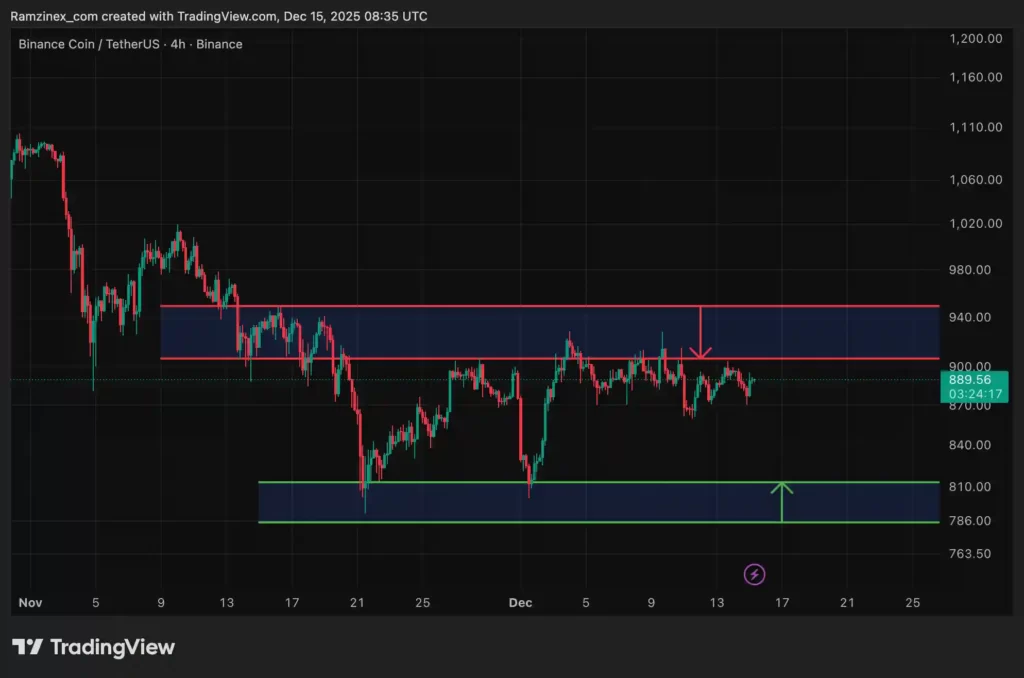Click the purple lightning bolt icon
The image size is (1024, 678).
pyautogui.click(x=755, y=574)
